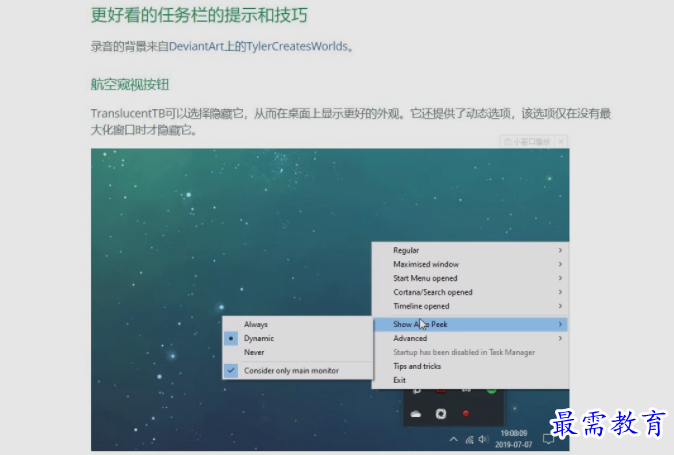This screenshot has height=455, width=674.
Task: Choose Cortana/Search opened entry
Action: pyautogui.click(x=470, y=292)
